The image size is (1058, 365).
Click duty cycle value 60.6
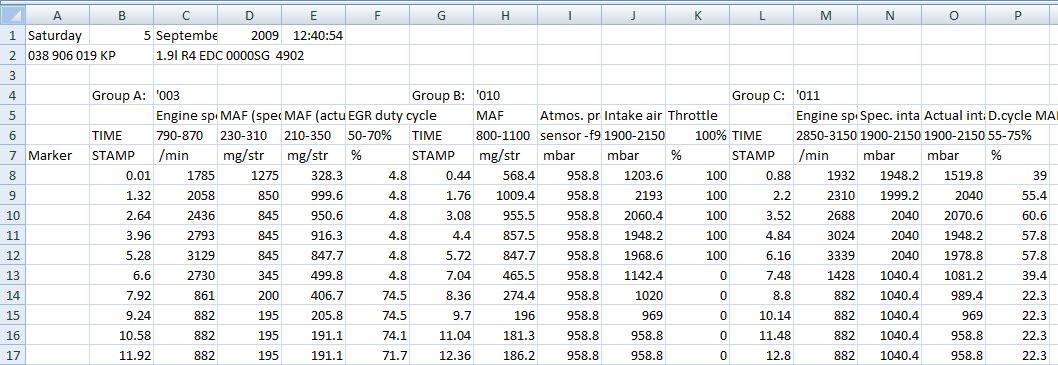click(1018, 216)
